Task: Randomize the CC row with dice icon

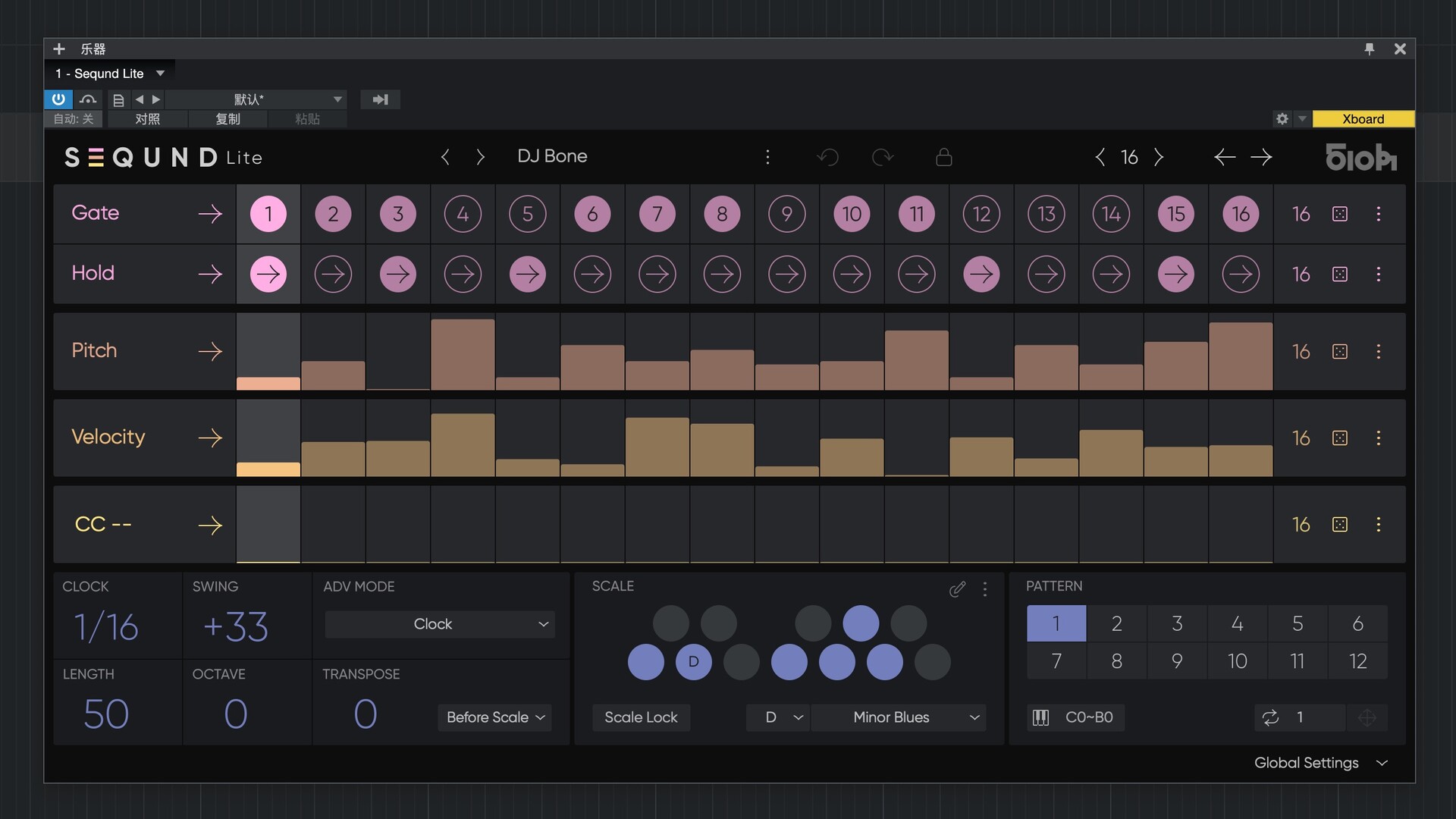Action: (x=1340, y=524)
